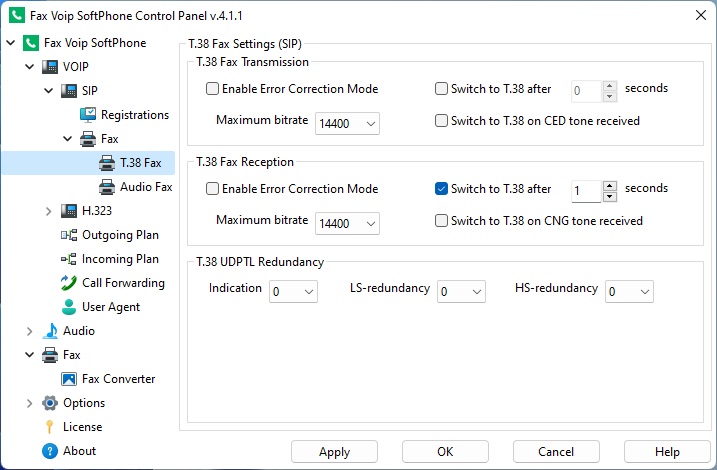Collapse the Fax Voip SoftPhone root node
The height and width of the screenshot is (470, 717).
11,43
